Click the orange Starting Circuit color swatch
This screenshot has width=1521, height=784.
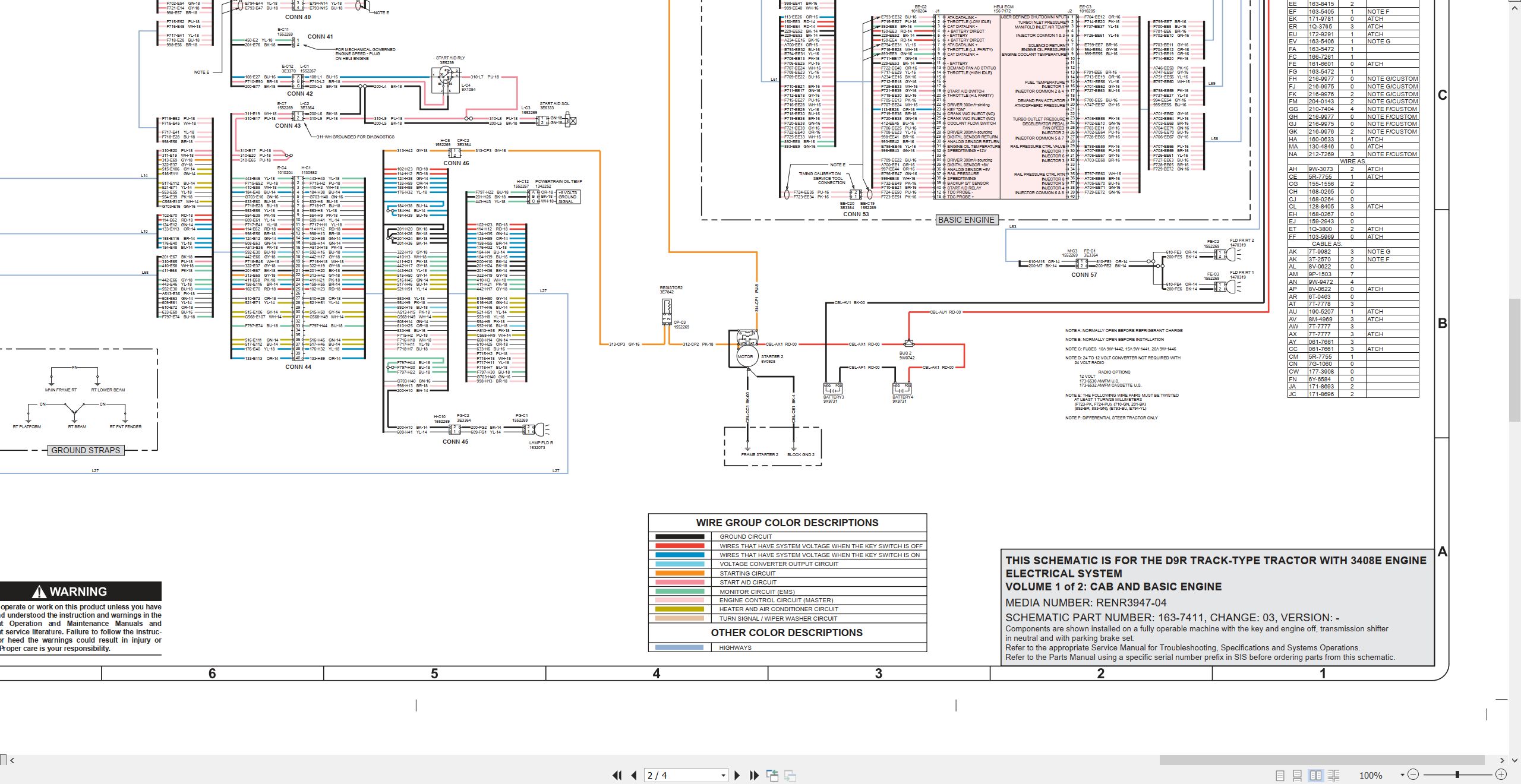click(x=680, y=573)
